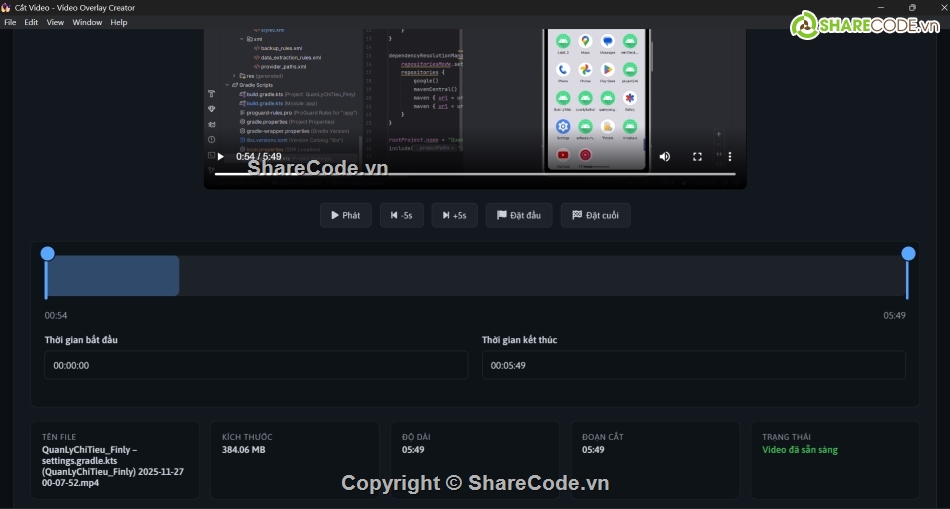Click the app icon in the title bar

point(6,8)
